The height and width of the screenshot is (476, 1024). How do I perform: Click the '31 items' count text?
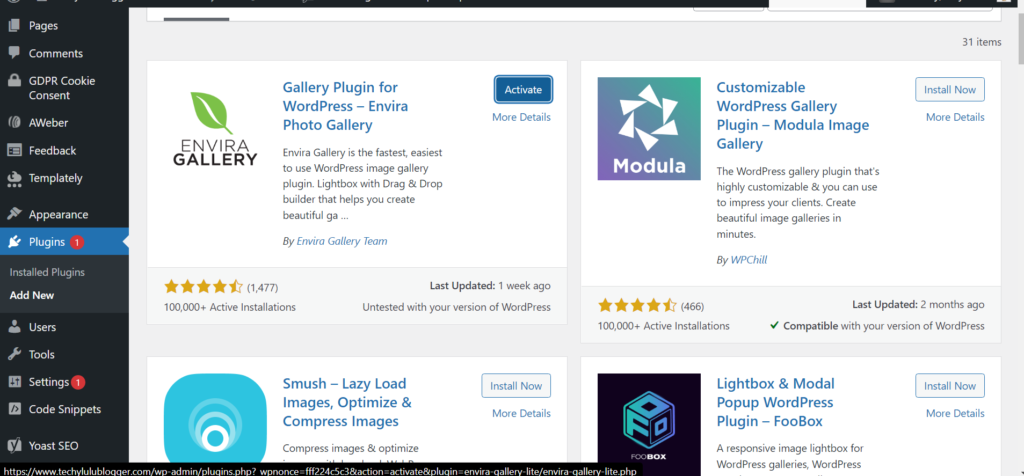[981, 42]
